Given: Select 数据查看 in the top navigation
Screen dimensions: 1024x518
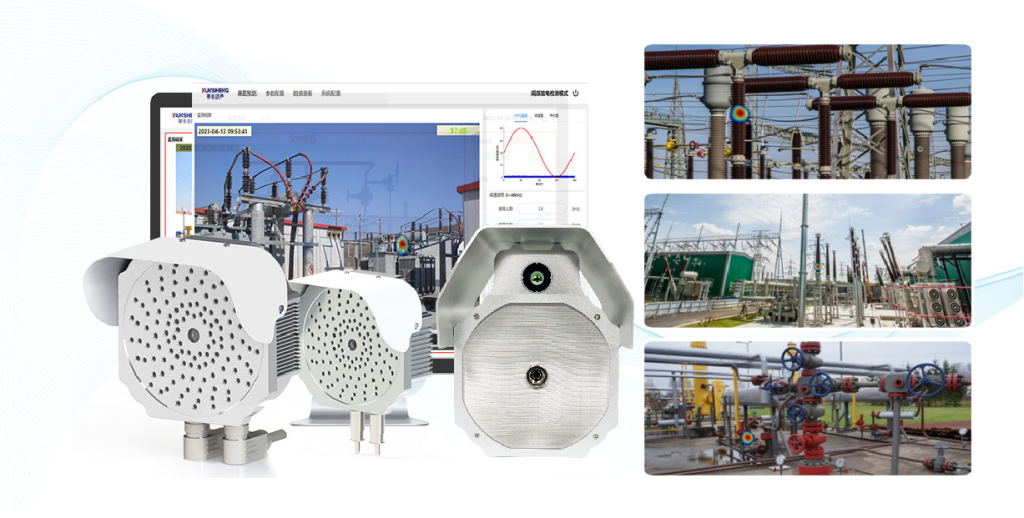Looking at the screenshot, I should 303,93.
